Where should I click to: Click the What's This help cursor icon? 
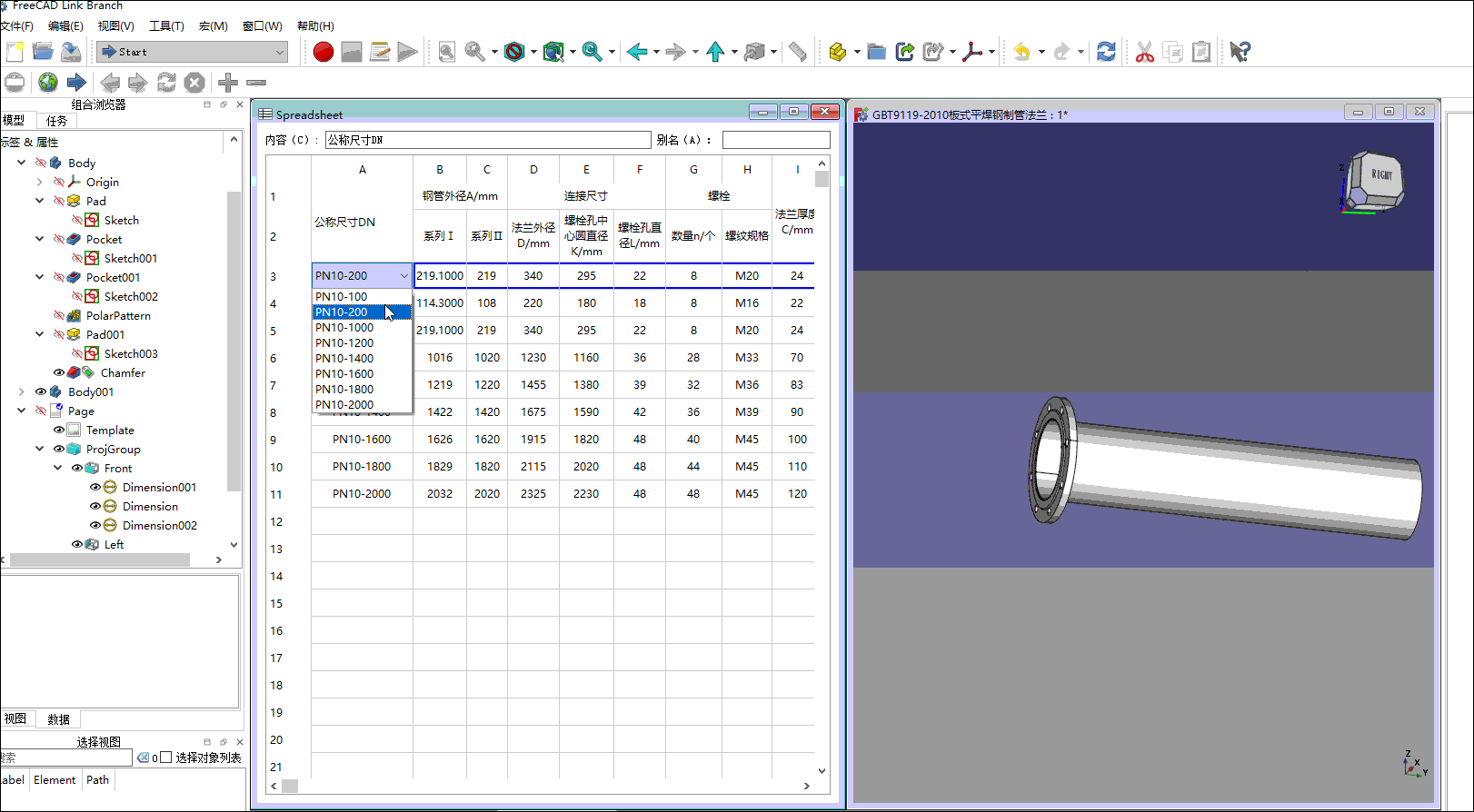tap(1240, 52)
